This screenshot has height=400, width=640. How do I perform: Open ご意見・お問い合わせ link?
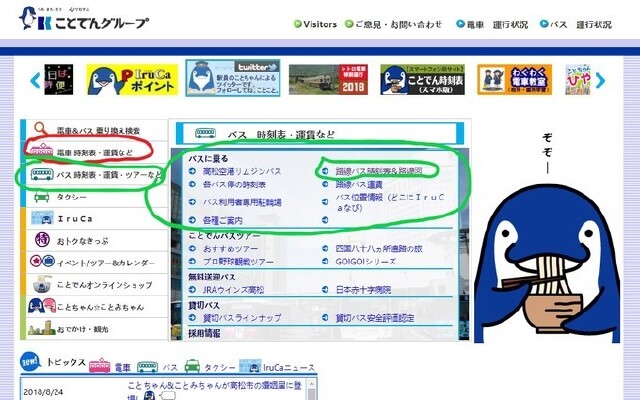(x=393, y=24)
